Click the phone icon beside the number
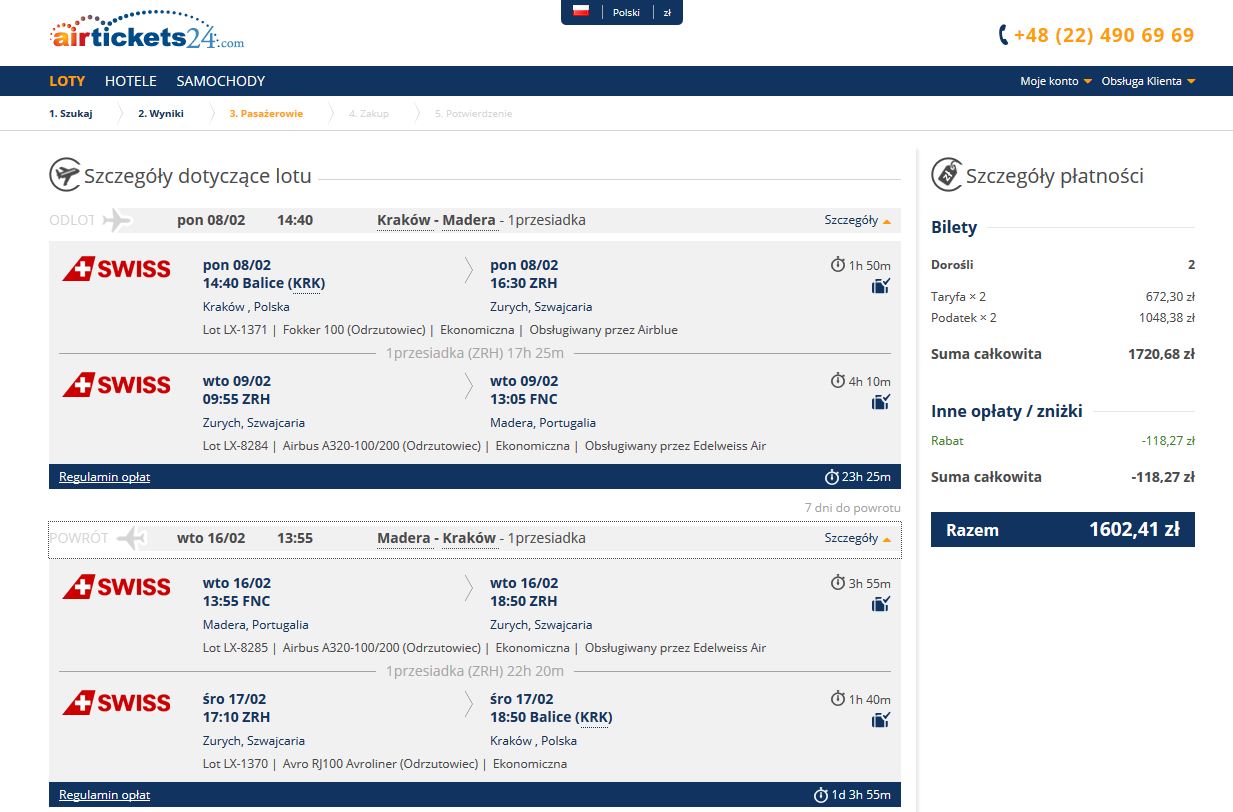 click(1003, 35)
